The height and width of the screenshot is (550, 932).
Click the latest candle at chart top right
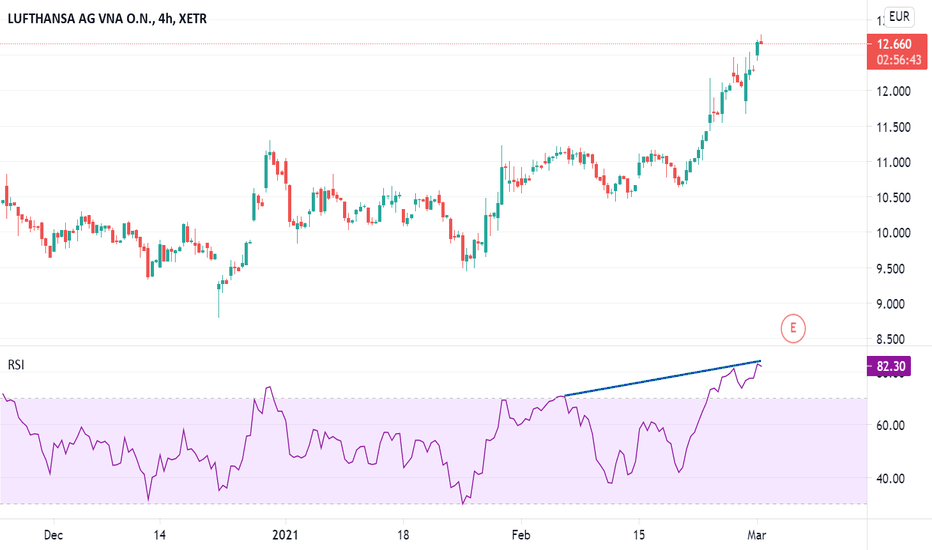point(761,42)
